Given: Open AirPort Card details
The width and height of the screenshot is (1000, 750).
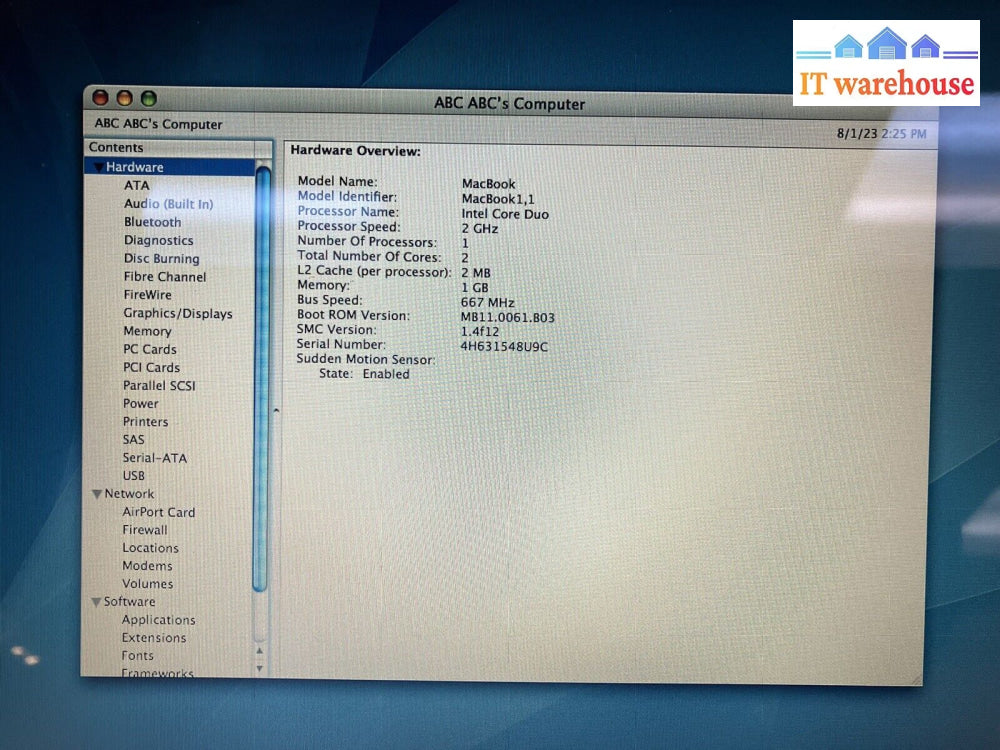Looking at the screenshot, I should (158, 512).
